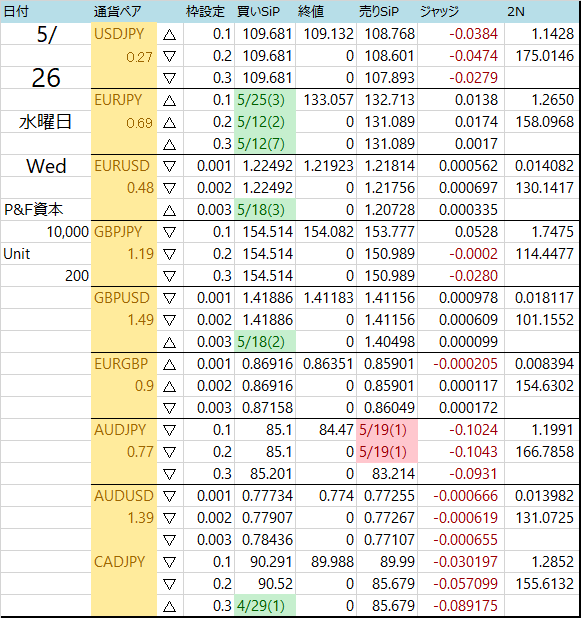
Task: Click the up triangle in EURJPY 5/12(7) row
Action: coord(169,145)
